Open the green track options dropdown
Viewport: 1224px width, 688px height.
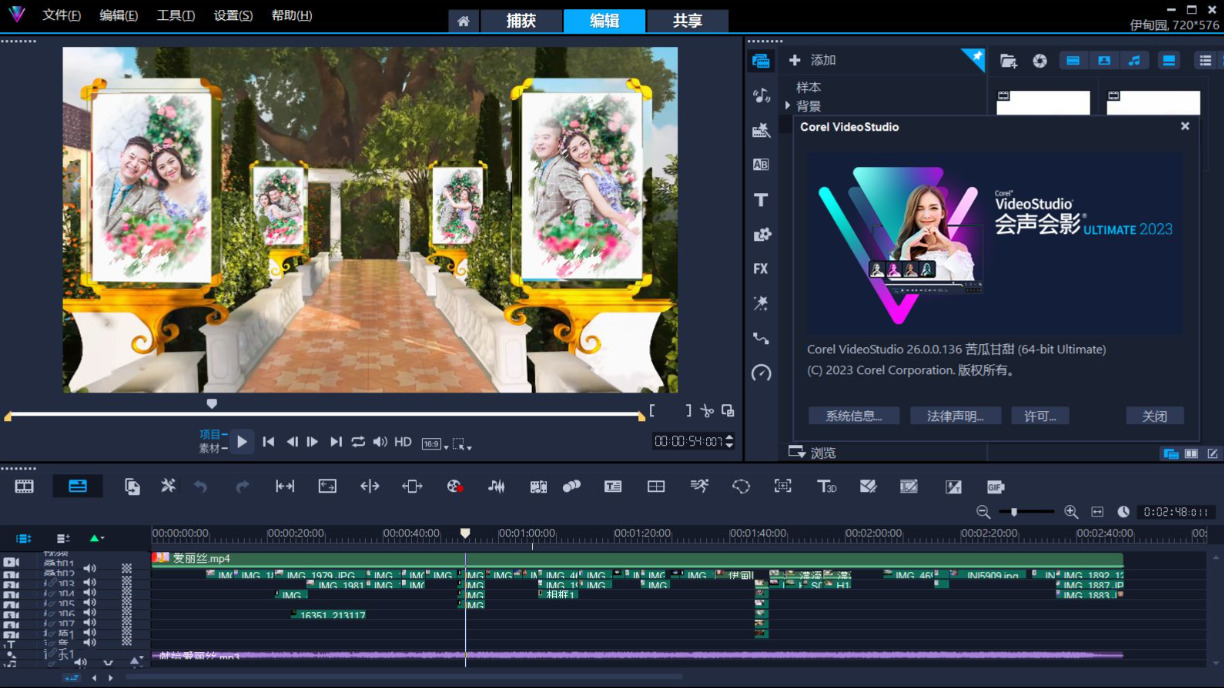click(96, 538)
